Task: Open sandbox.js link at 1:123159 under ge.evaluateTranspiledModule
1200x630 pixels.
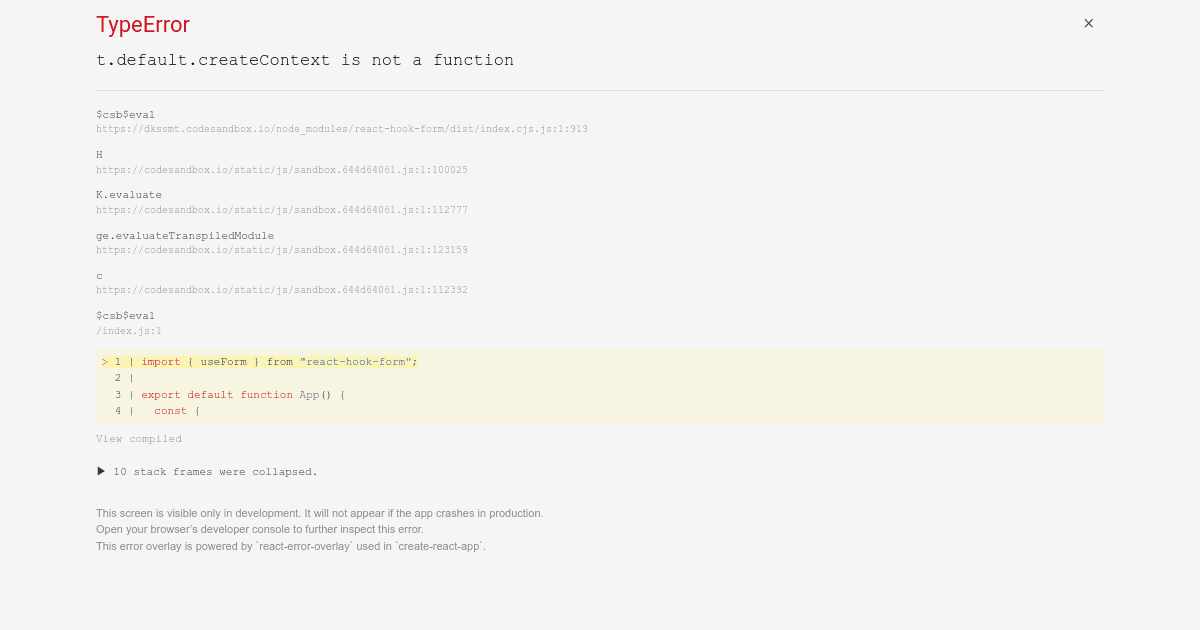Action: pos(282,250)
